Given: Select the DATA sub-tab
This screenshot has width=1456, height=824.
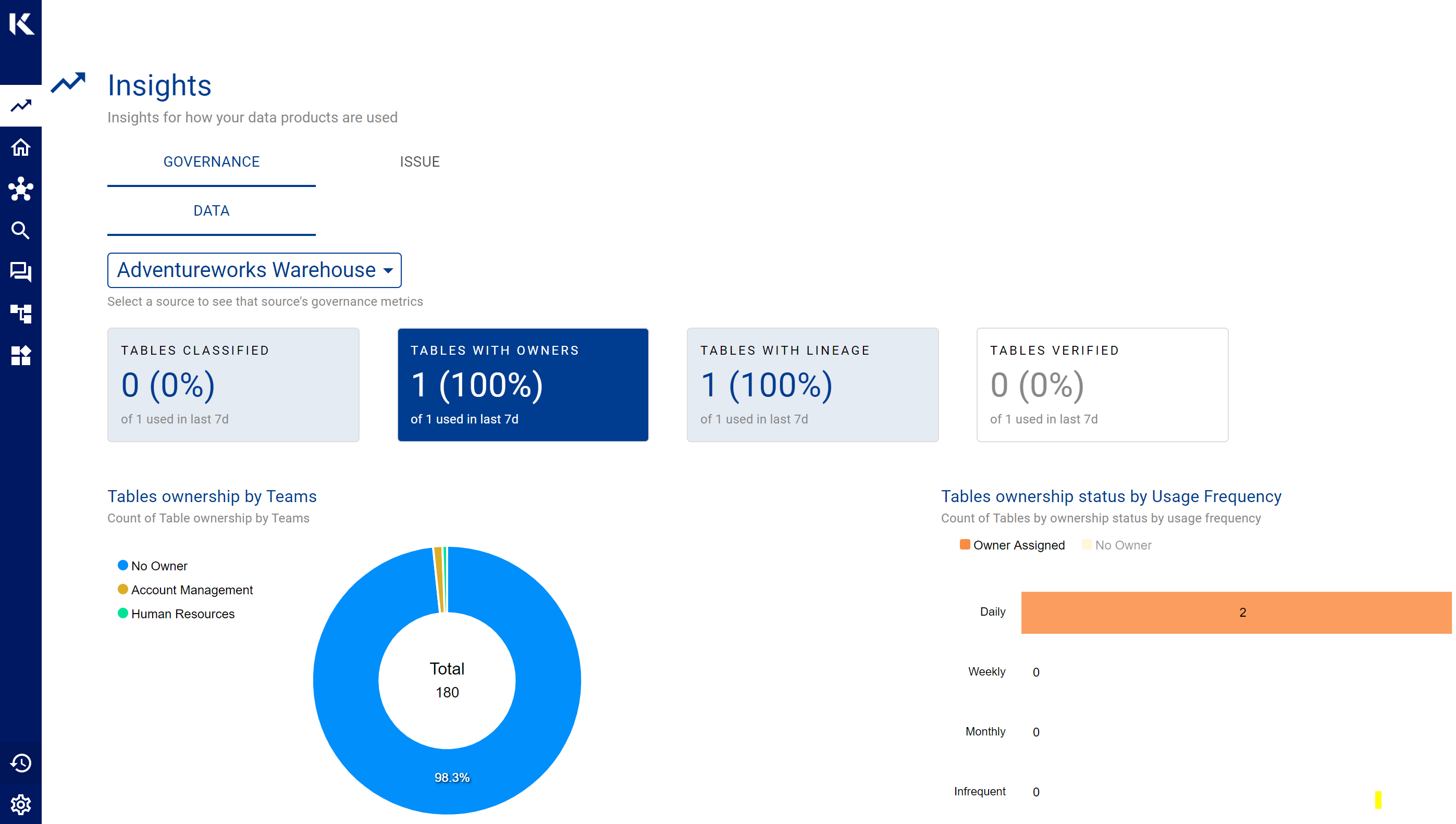Looking at the screenshot, I should click(212, 211).
